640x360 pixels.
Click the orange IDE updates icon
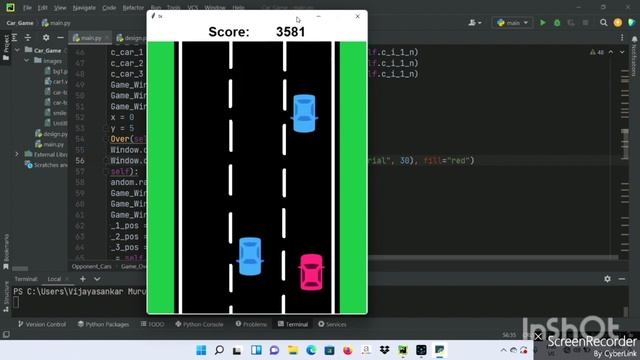[618, 23]
